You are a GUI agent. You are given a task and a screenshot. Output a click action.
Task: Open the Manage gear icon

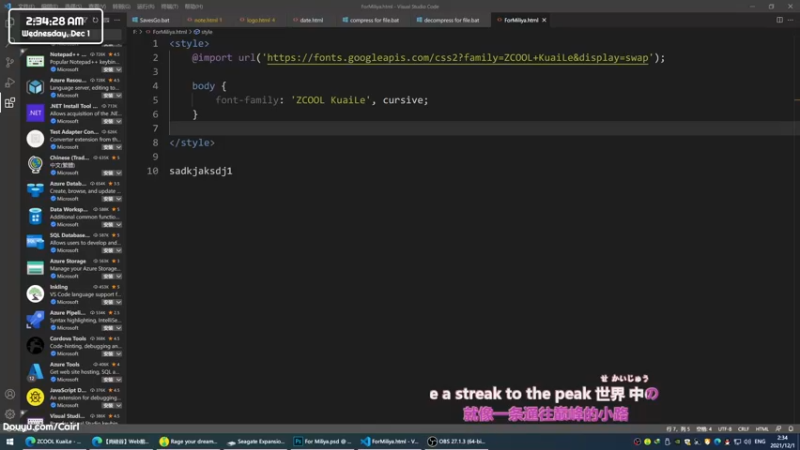click(x=10, y=414)
